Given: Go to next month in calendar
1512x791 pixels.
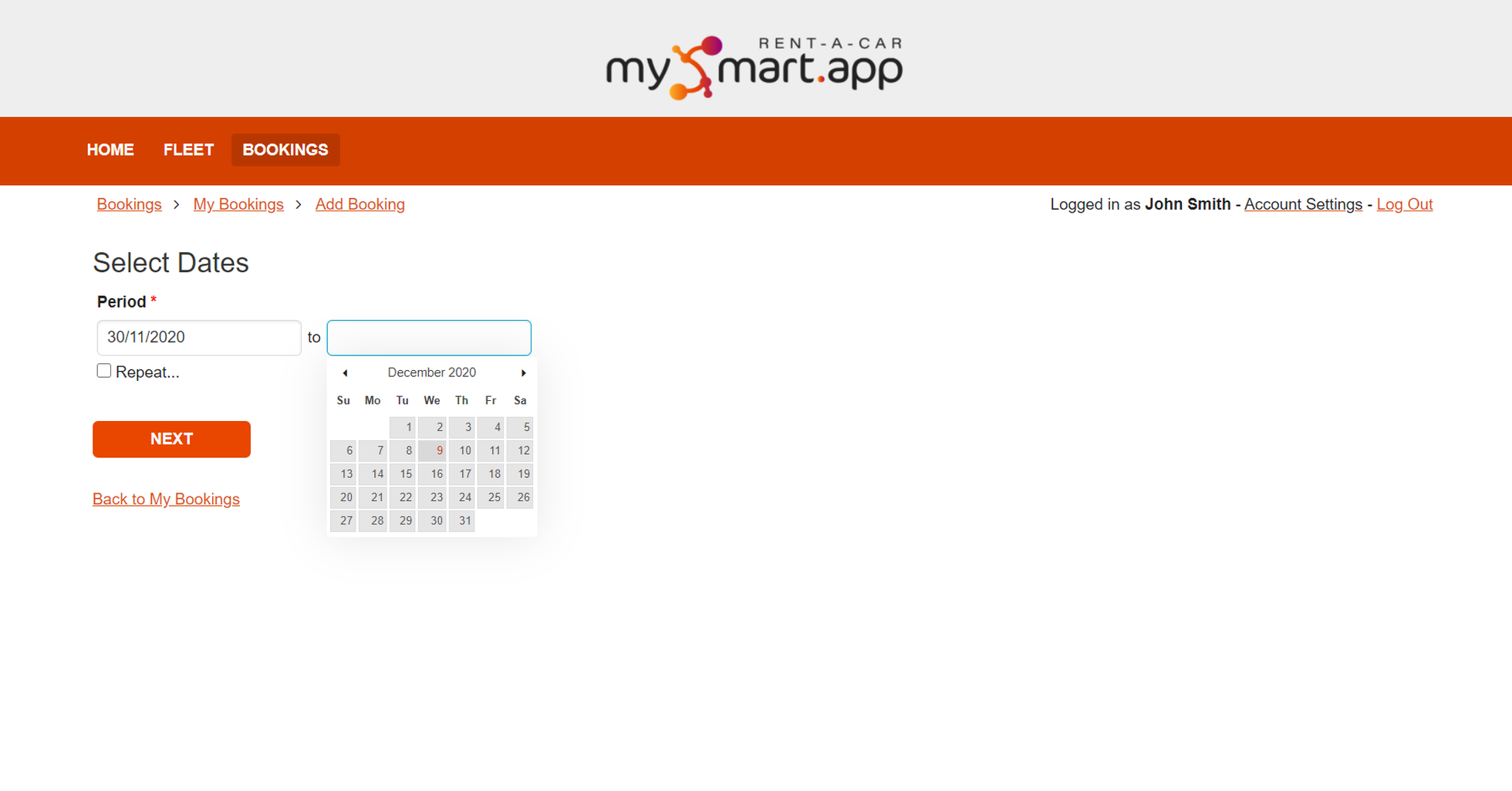Looking at the screenshot, I should [x=523, y=372].
